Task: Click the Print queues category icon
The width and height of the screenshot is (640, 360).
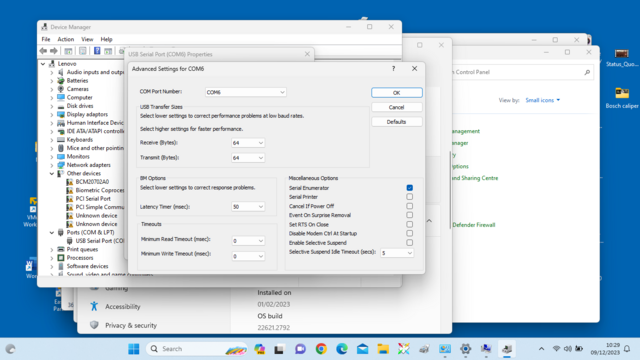Action: click(61, 249)
